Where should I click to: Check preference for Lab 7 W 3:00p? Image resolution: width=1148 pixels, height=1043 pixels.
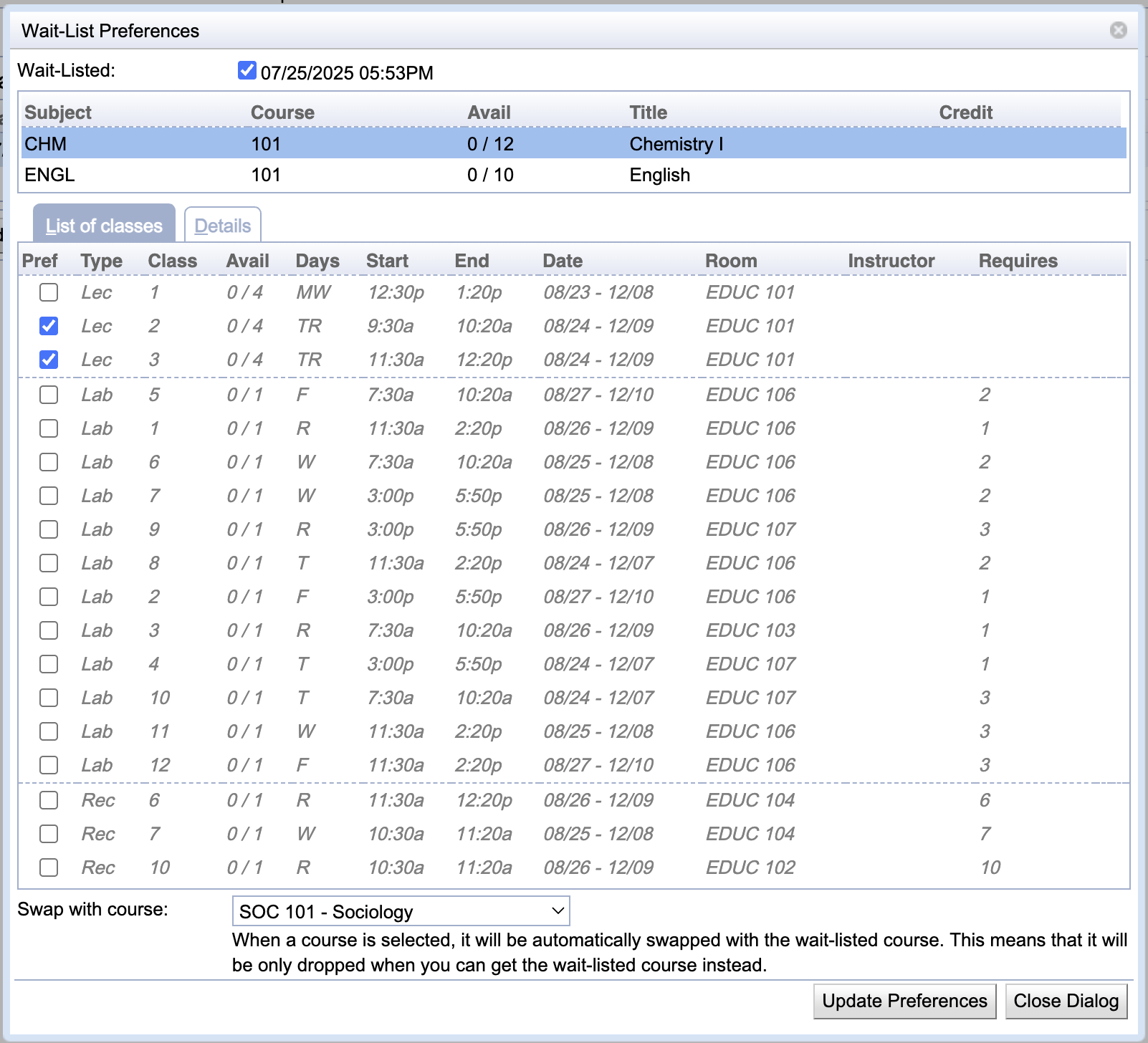(49, 496)
